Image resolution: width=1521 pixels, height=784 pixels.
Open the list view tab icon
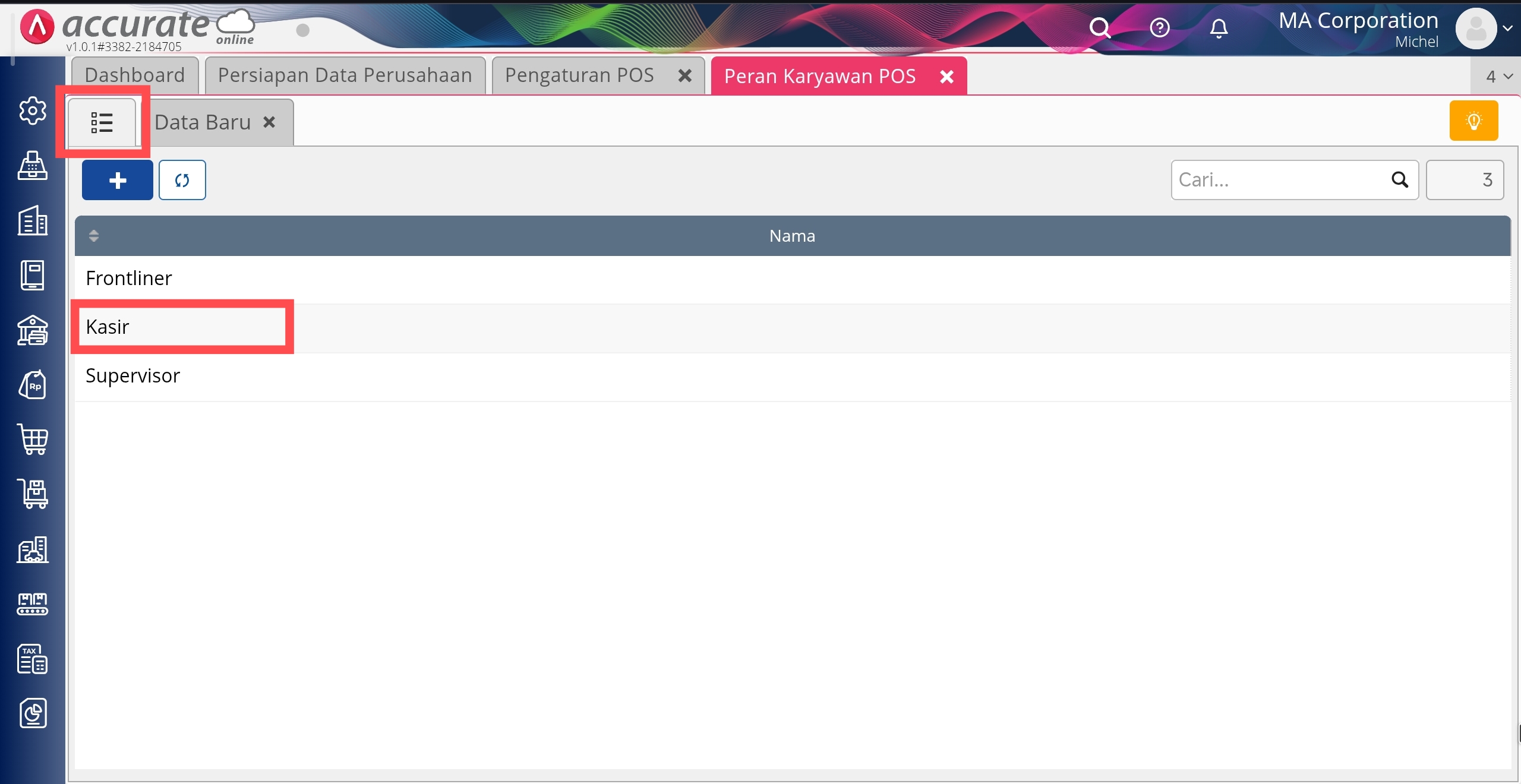pos(102,122)
